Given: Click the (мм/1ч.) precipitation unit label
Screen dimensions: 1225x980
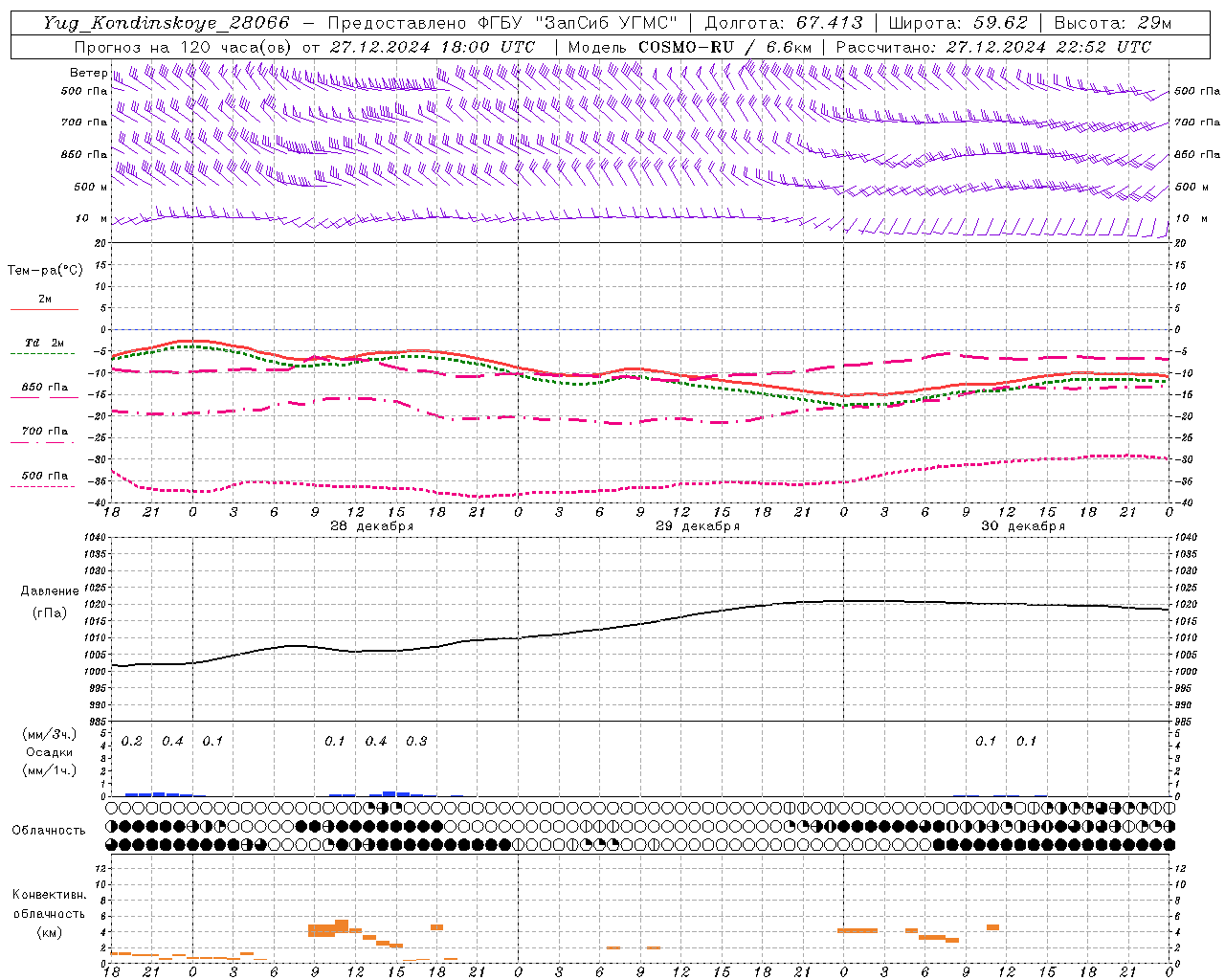Looking at the screenshot, I should click(x=50, y=770).
